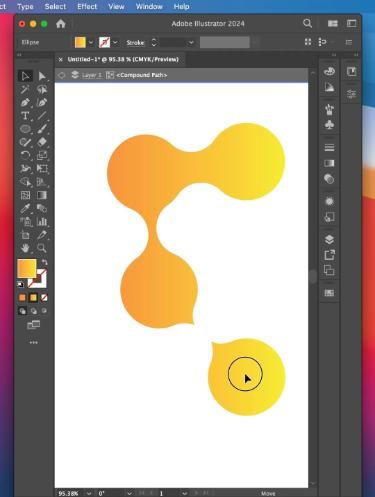This screenshot has width=375, height=497.
Task: Select the Hand tool
Action: (x=25, y=248)
